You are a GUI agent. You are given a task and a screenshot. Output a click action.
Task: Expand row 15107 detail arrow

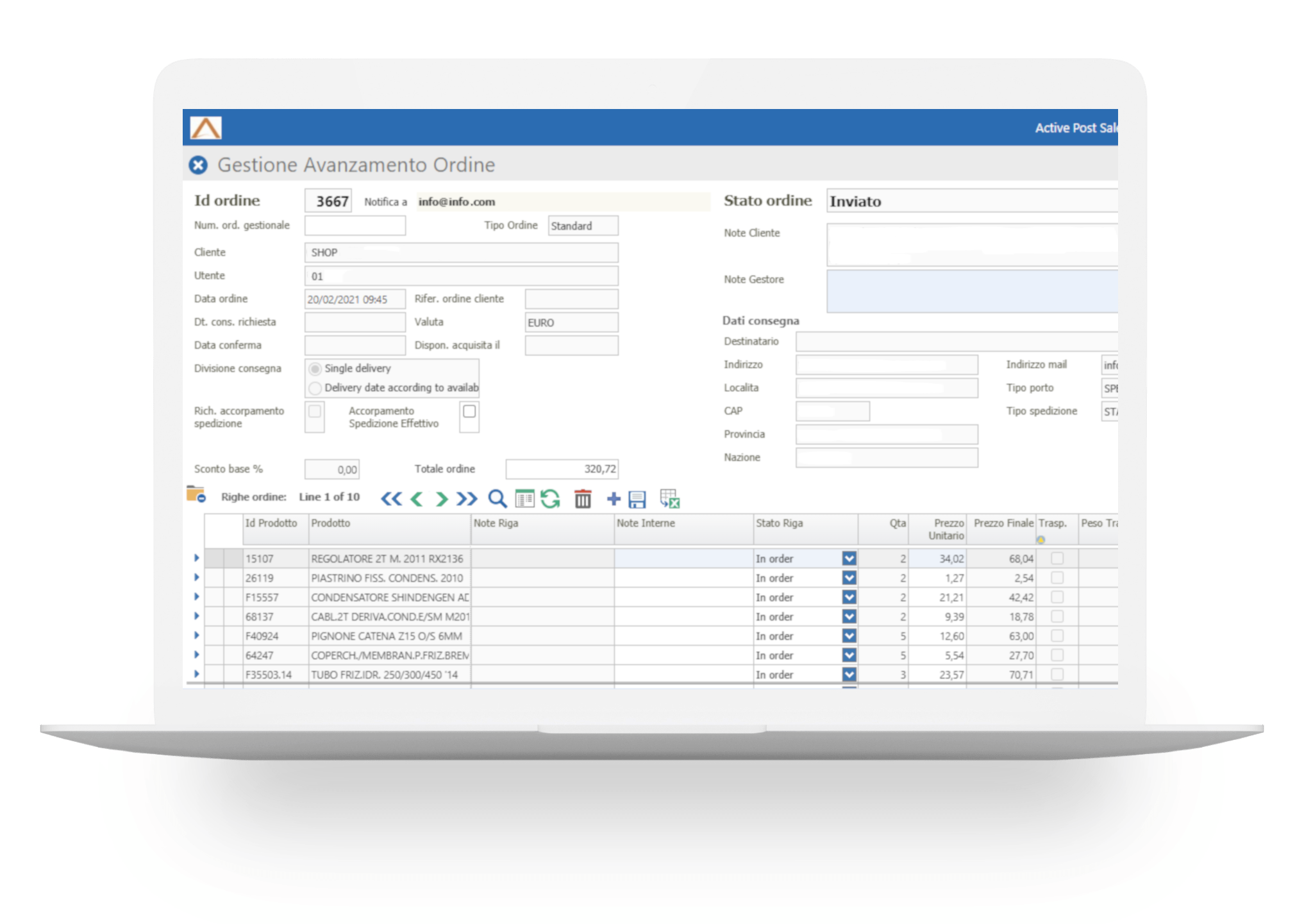(196, 558)
